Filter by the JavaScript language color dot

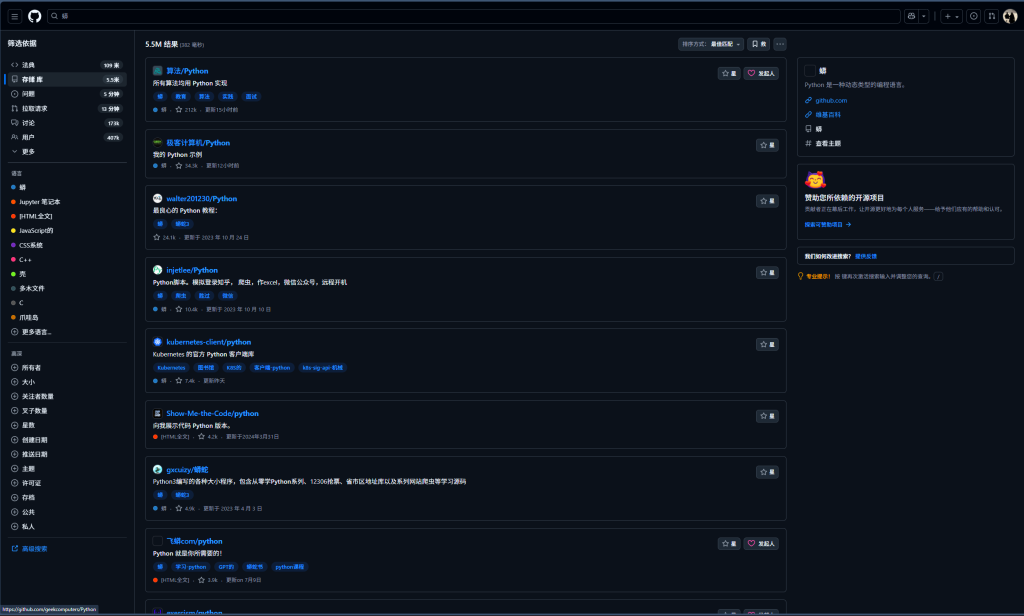[14, 230]
